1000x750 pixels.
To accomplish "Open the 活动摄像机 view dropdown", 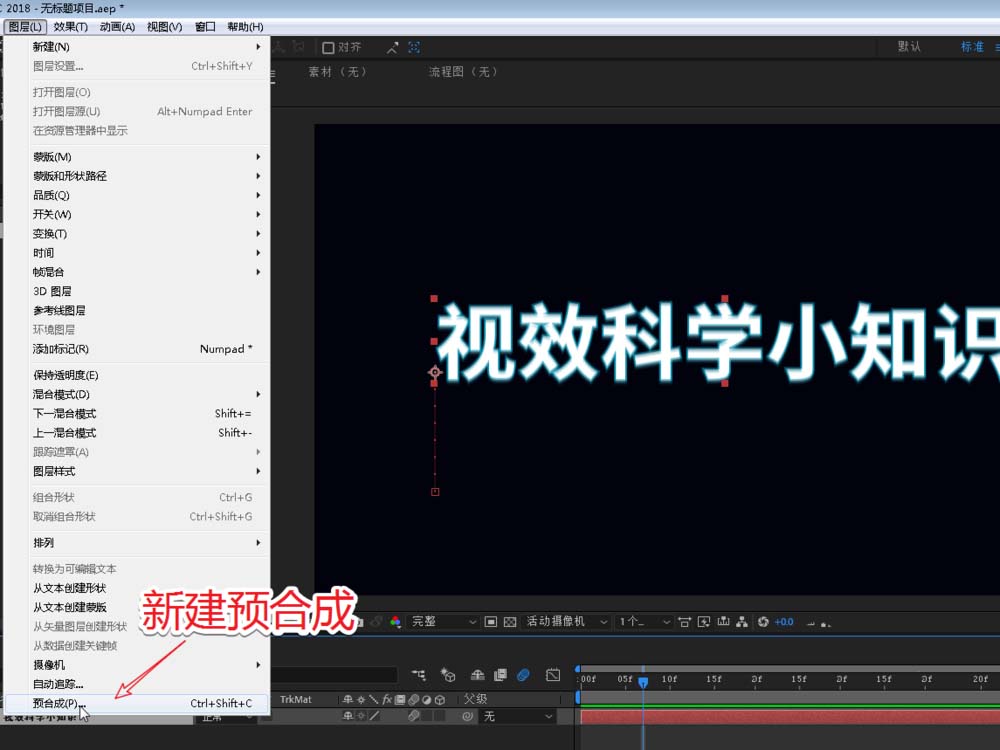I will pos(565,621).
